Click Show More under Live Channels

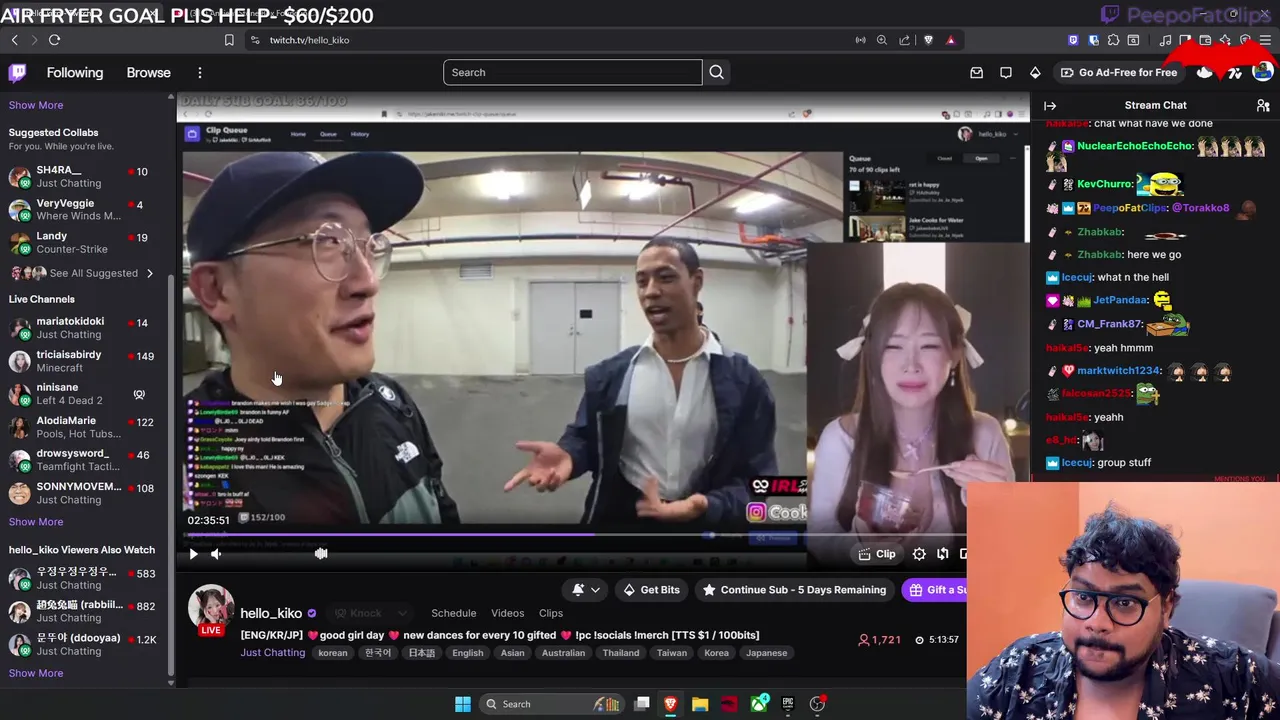36,522
